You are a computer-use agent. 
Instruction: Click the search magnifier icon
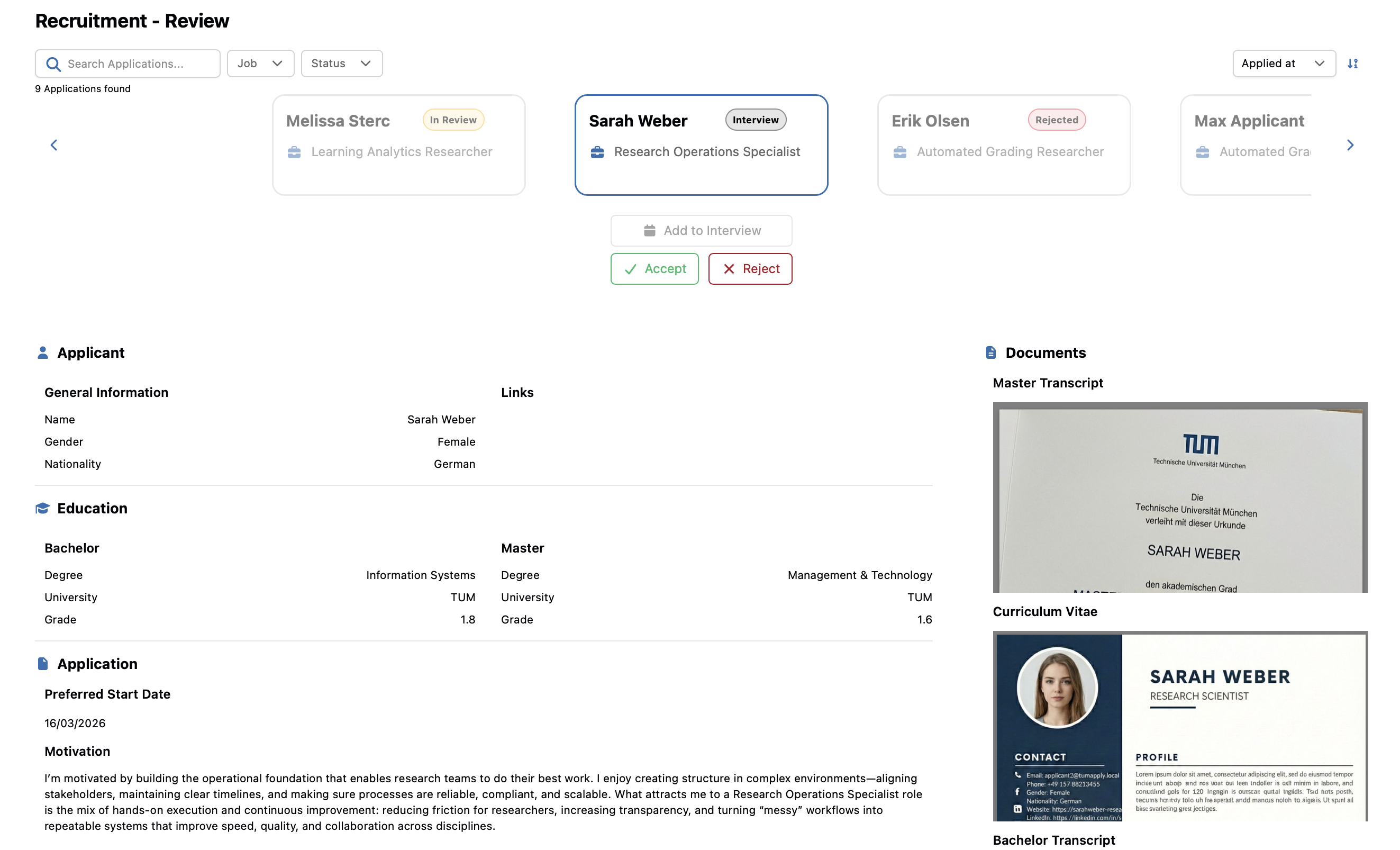coord(53,64)
